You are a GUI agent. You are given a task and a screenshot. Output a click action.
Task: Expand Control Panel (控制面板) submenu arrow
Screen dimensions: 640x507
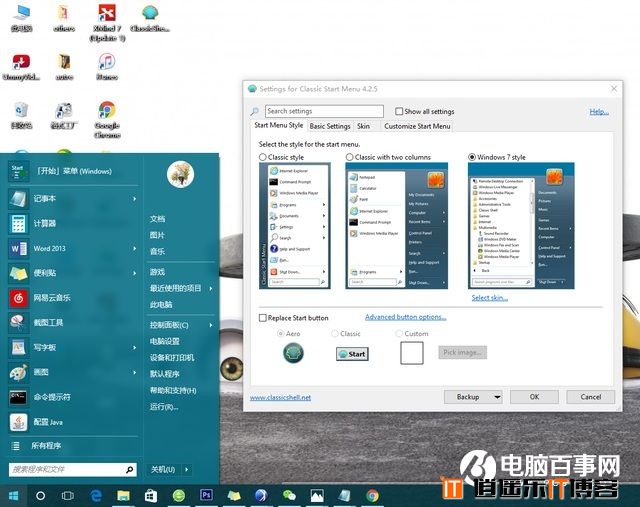[211, 325]
